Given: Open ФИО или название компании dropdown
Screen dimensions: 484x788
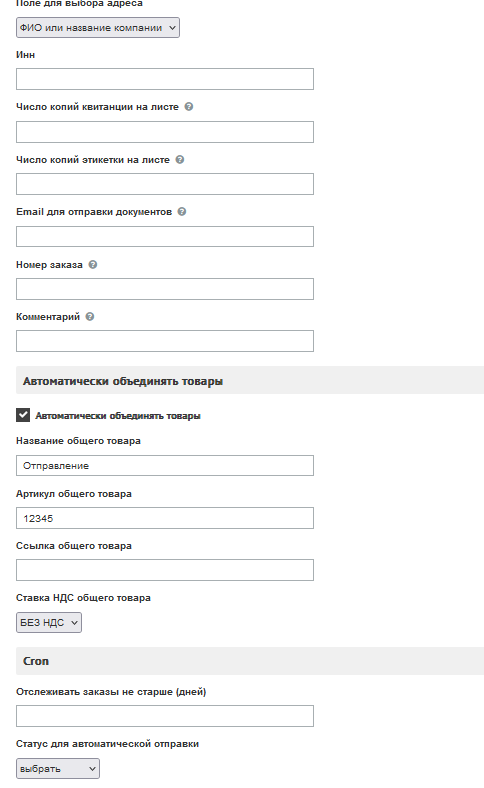Looking at the screenshot, I should click(x=98, y=28).
